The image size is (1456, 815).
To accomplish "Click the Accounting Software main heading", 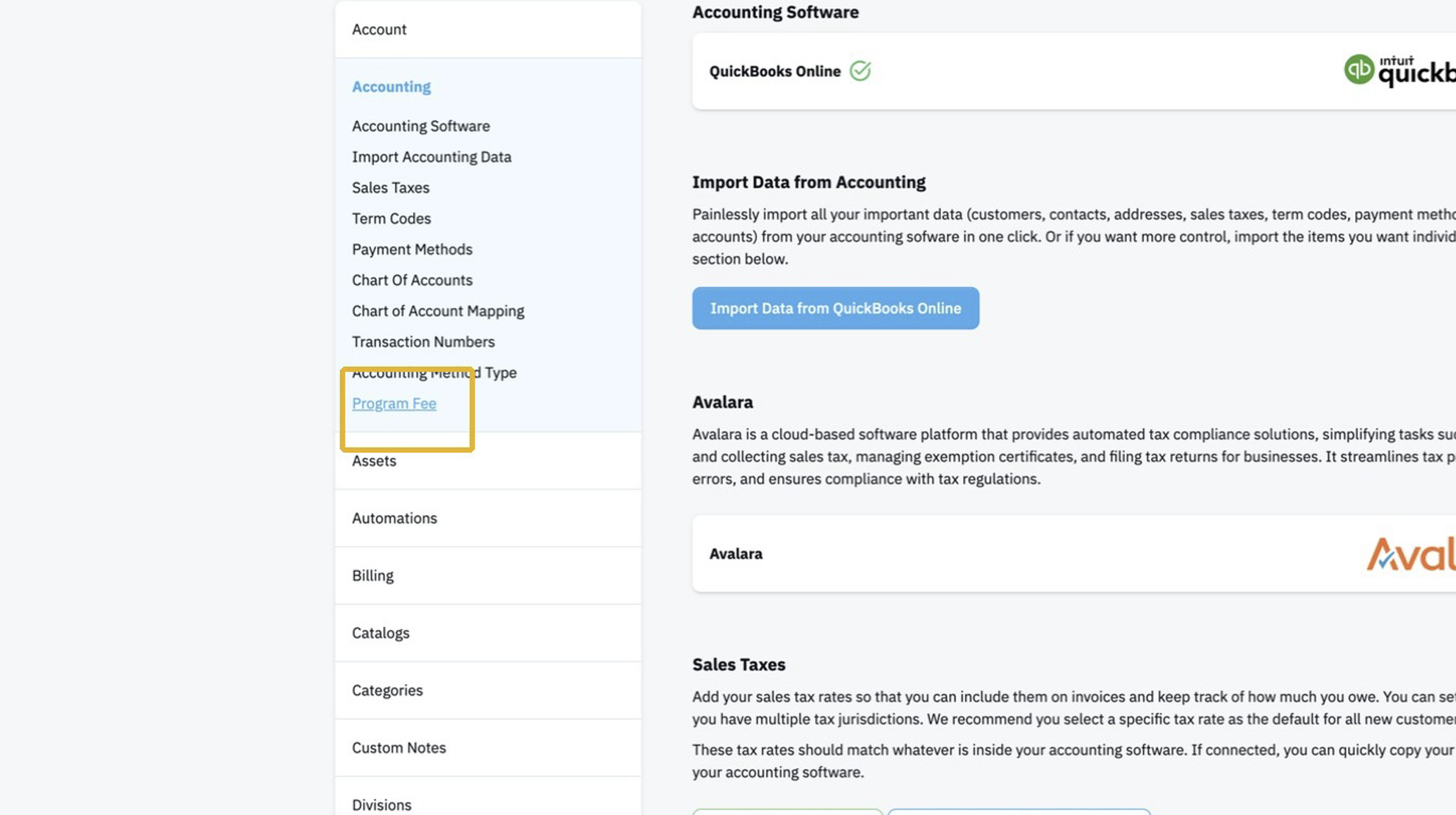I will point(775,12).
